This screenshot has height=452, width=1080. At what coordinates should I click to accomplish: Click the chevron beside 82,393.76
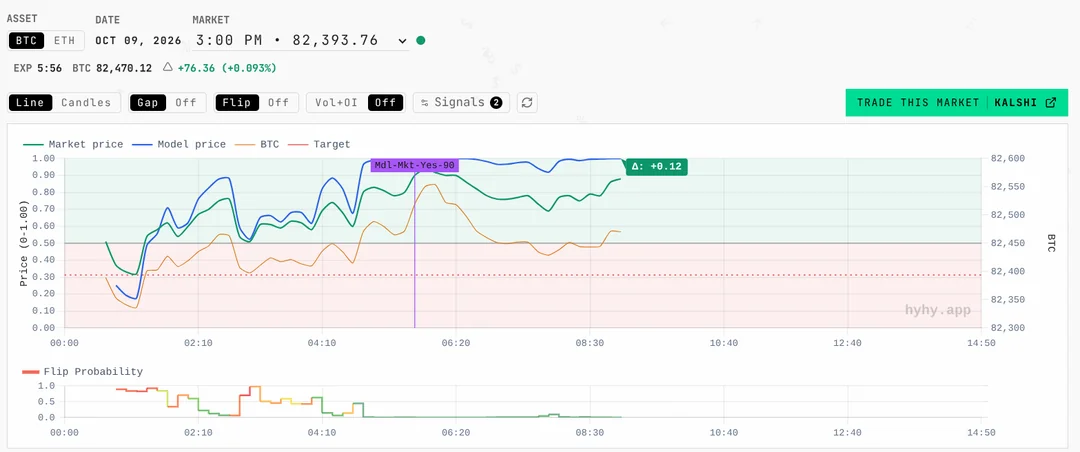point(402,41)
